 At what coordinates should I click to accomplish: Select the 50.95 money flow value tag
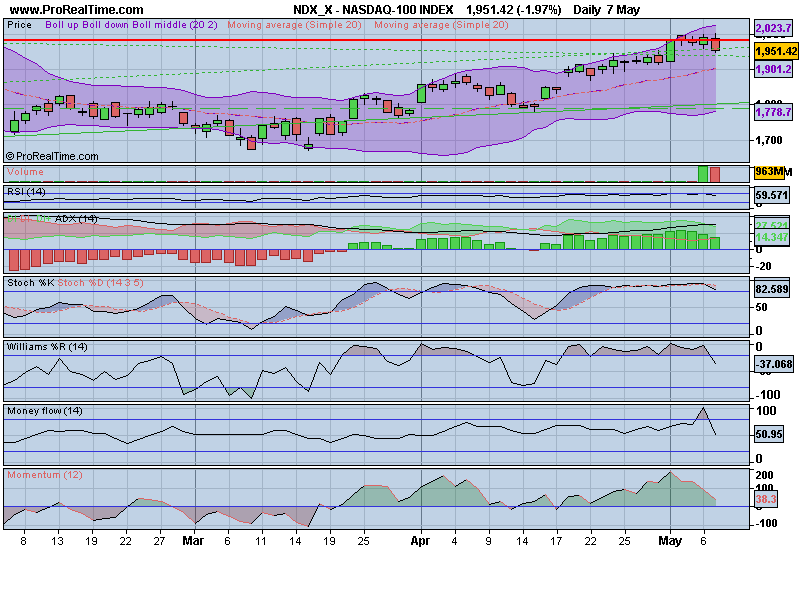769,434
